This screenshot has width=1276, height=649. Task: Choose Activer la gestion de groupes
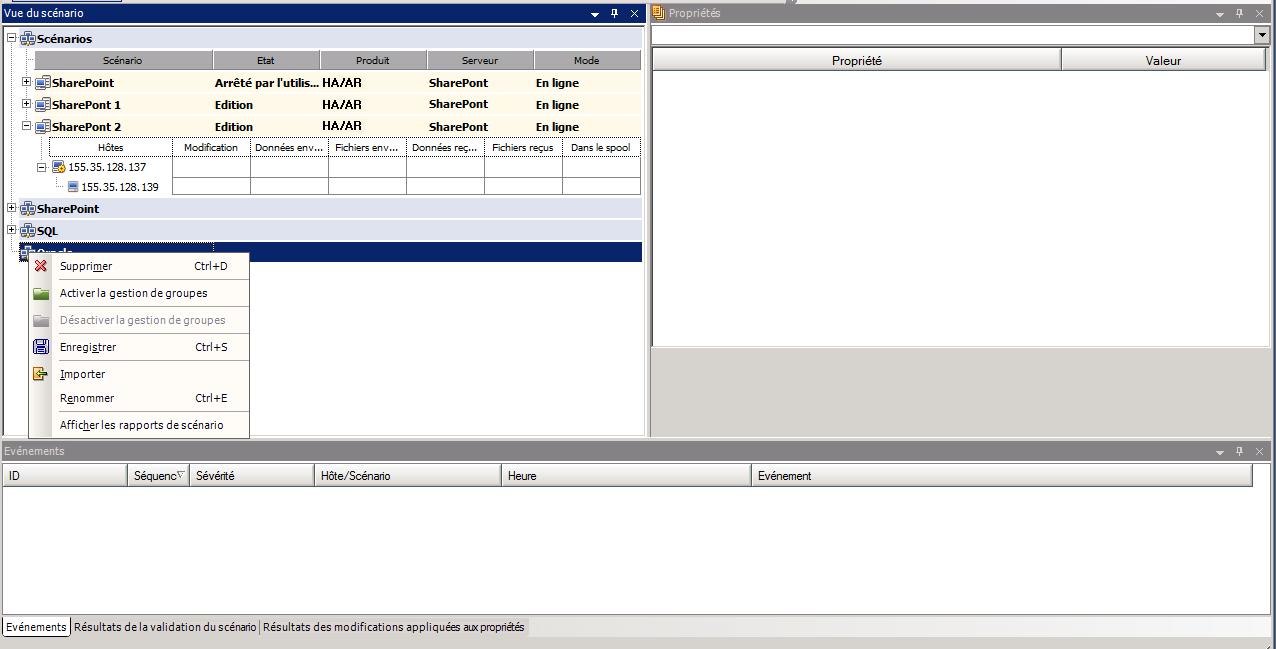pyautogui.click(x=139, y=293)
